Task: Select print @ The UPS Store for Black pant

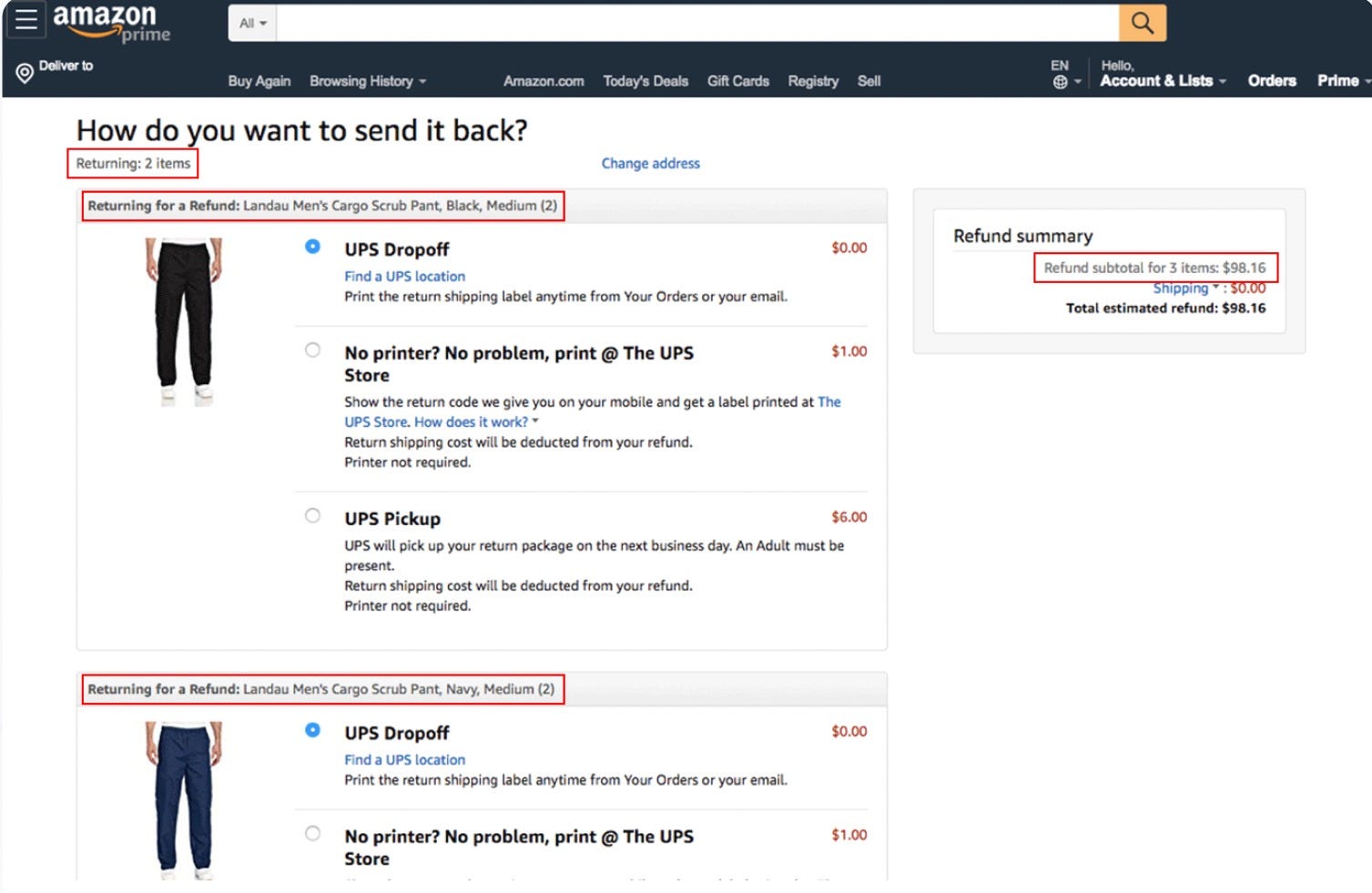Action: point(312,350)
